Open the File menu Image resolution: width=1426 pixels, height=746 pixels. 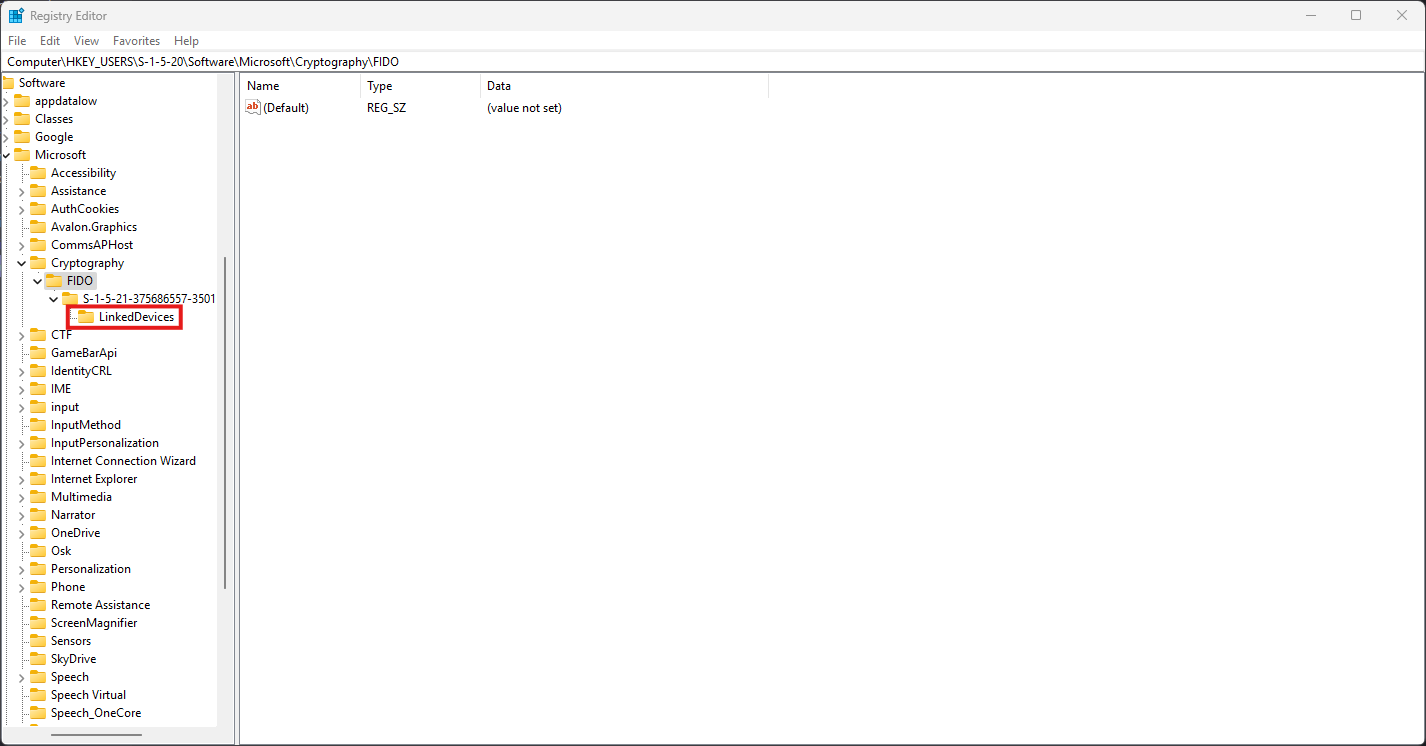[17, 41]
